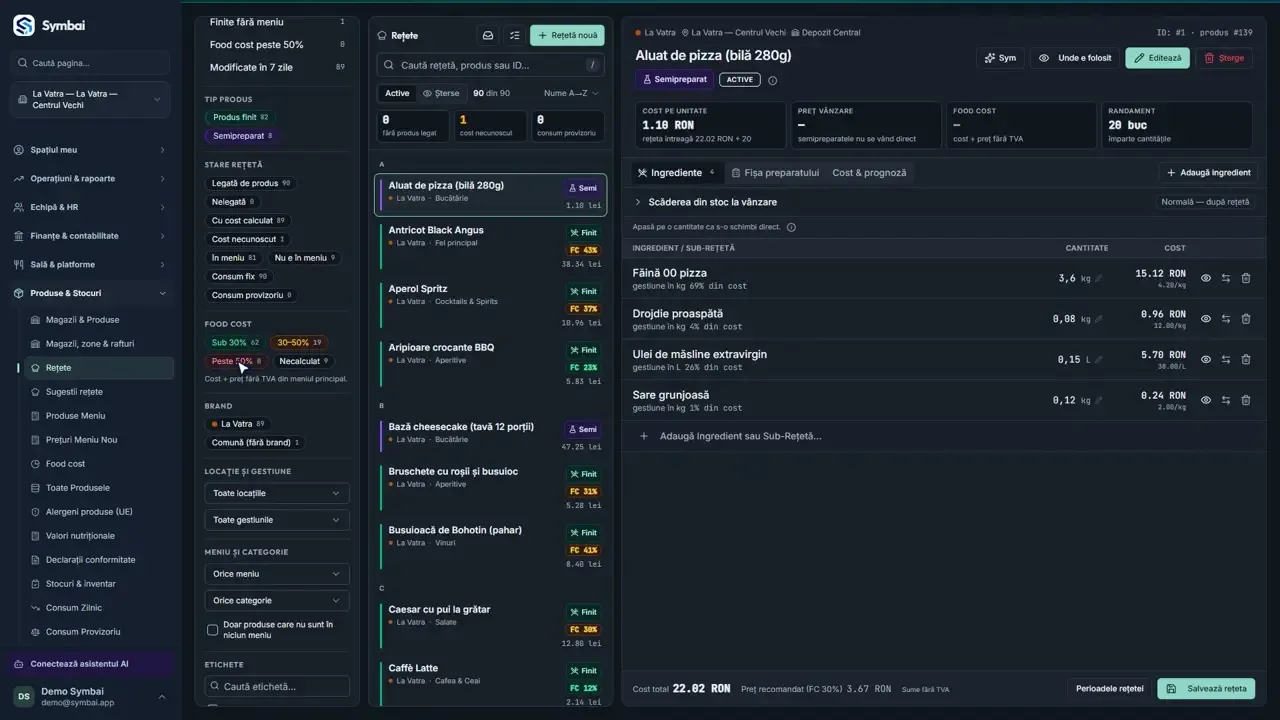The width and height of the screenshot is (1280, 720).
Task: Tick Doar produse care nu sunt în niciun meniu
Action: 212,630
